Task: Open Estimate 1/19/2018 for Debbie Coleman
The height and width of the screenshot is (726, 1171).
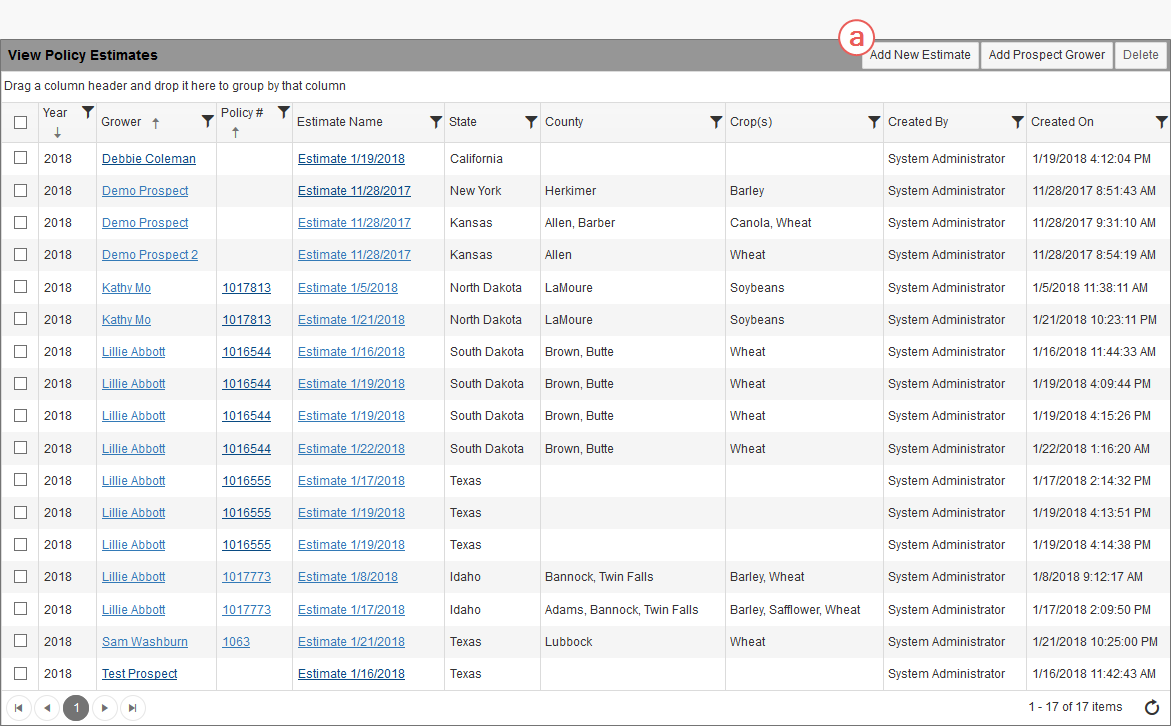Action: 351,158
